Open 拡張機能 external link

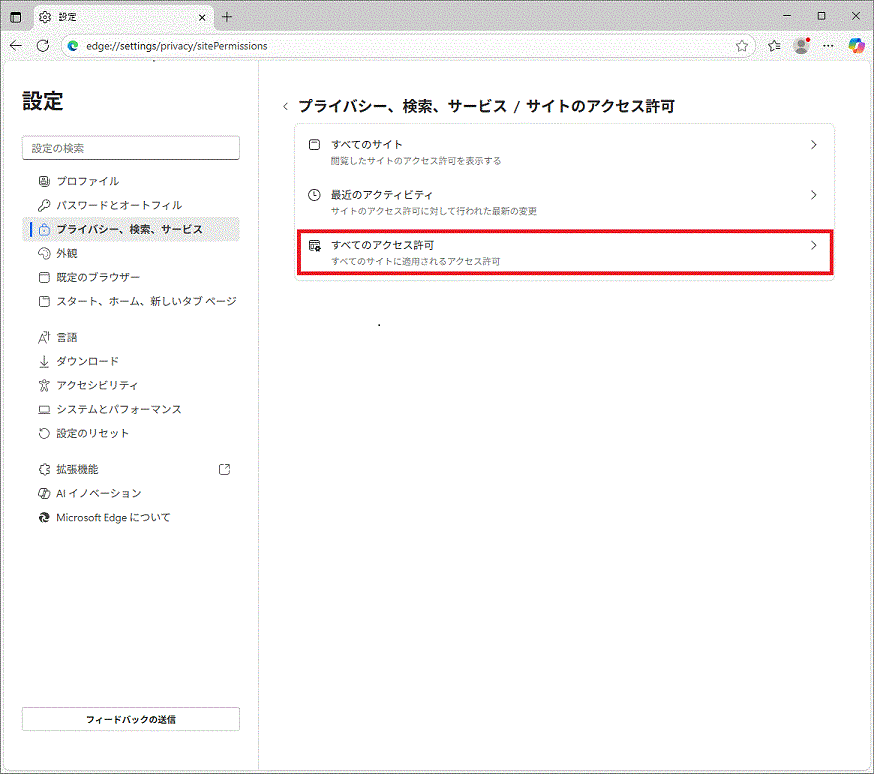(224, 469)
